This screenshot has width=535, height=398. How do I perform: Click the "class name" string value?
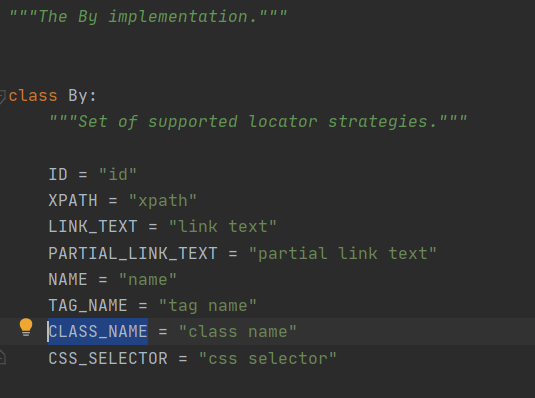click(x=238, y=332)
